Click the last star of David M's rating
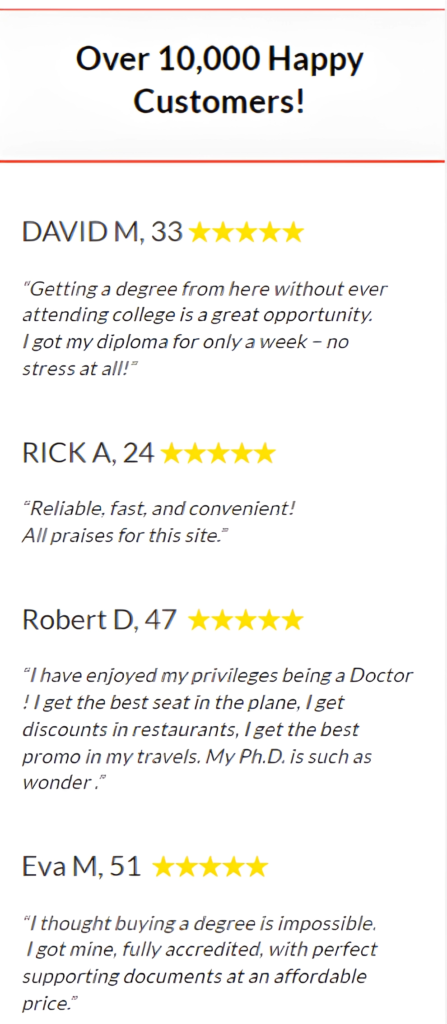This screenshot has height=1024, width=447. [x=293, y=232]
